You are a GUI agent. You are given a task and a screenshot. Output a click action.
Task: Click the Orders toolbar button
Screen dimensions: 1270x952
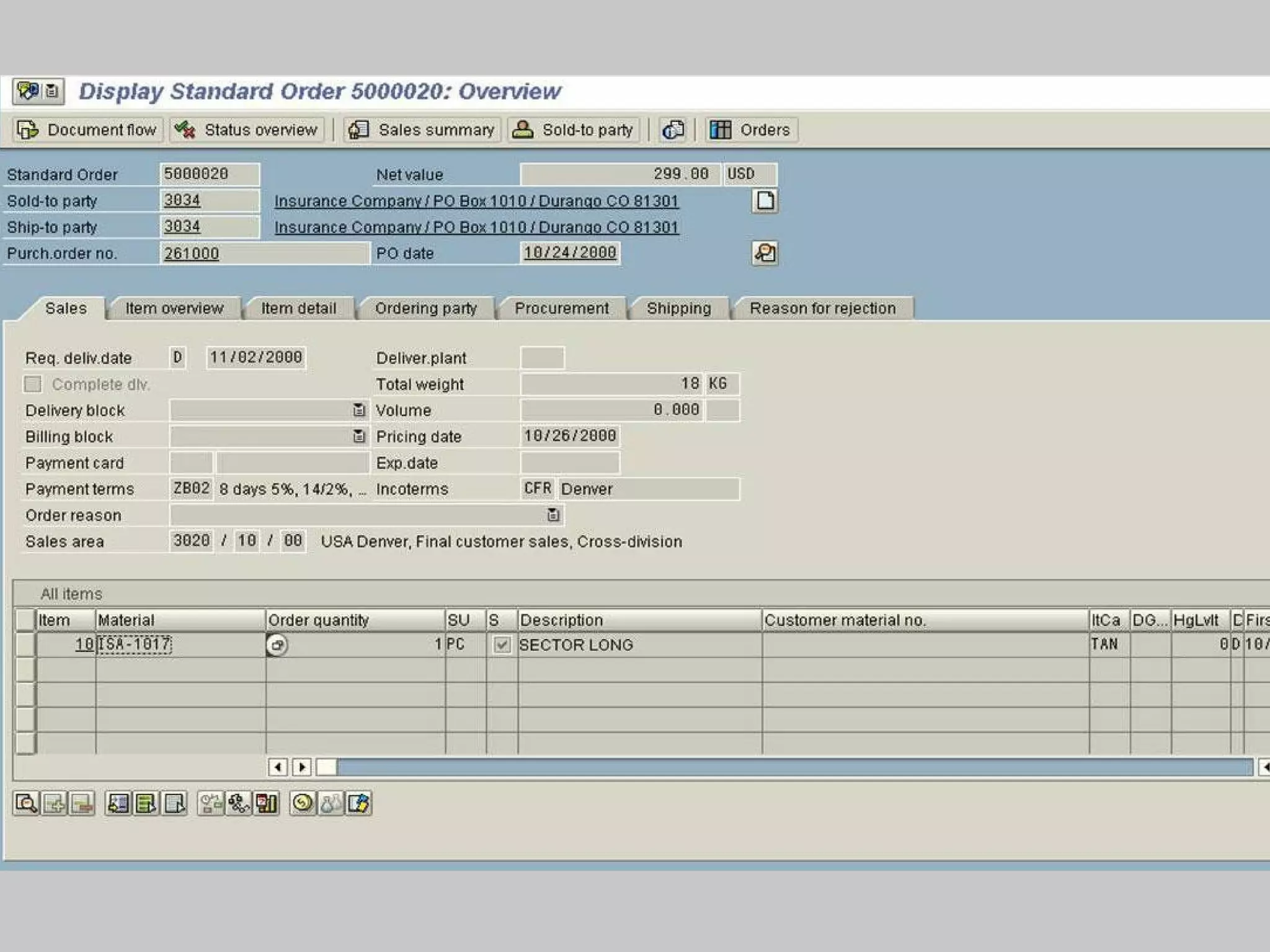(x=751, y=130)
